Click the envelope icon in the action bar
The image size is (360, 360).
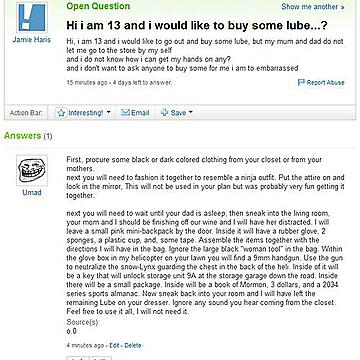[125, 113]
